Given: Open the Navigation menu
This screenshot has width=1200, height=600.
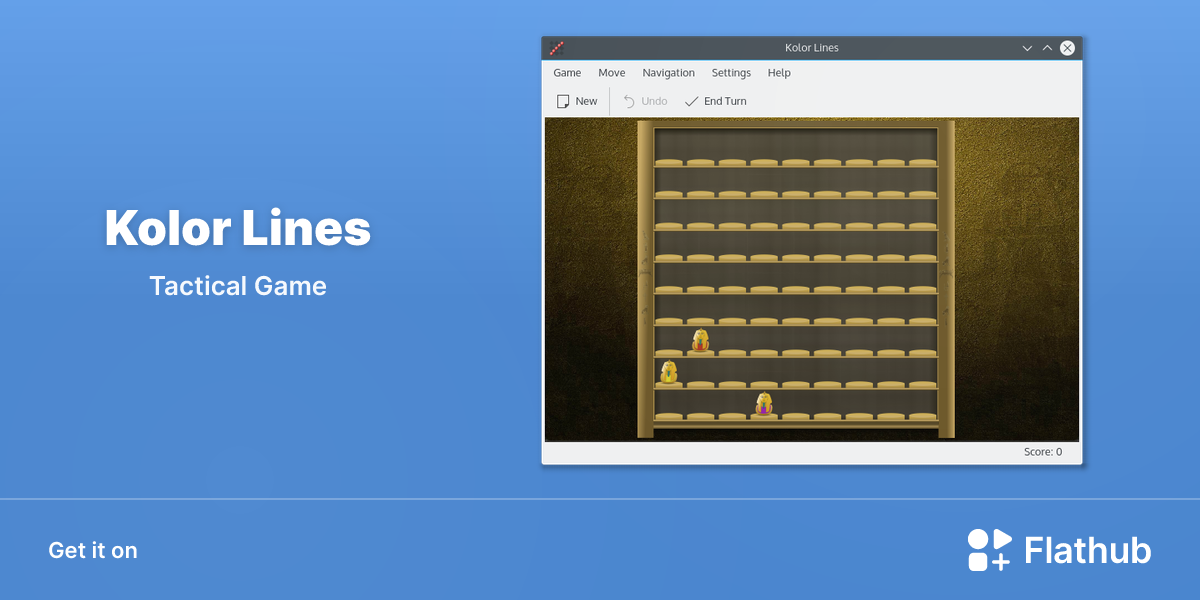Looking at the screenshot, I should click(669, 73).
